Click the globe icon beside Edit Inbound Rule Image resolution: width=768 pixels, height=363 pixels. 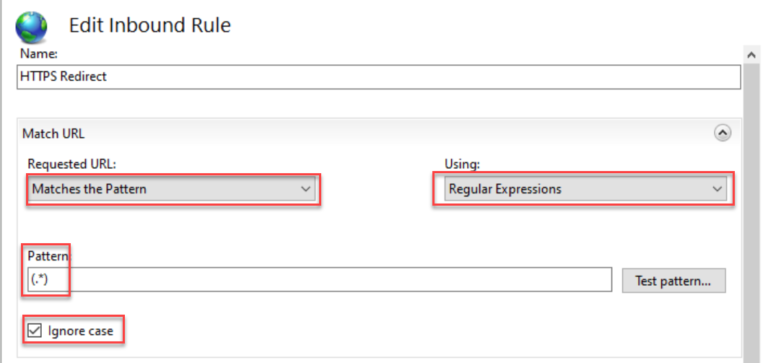[x=31, y=27]
